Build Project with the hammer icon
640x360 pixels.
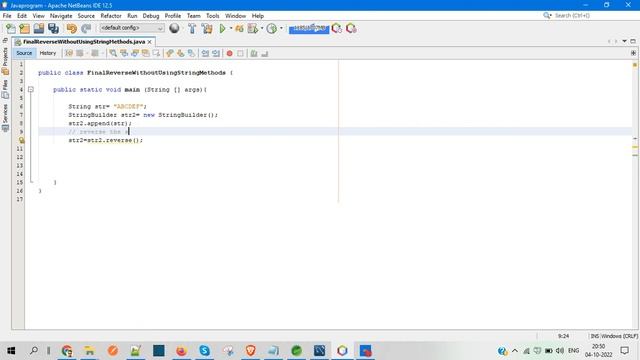(192, 28)
